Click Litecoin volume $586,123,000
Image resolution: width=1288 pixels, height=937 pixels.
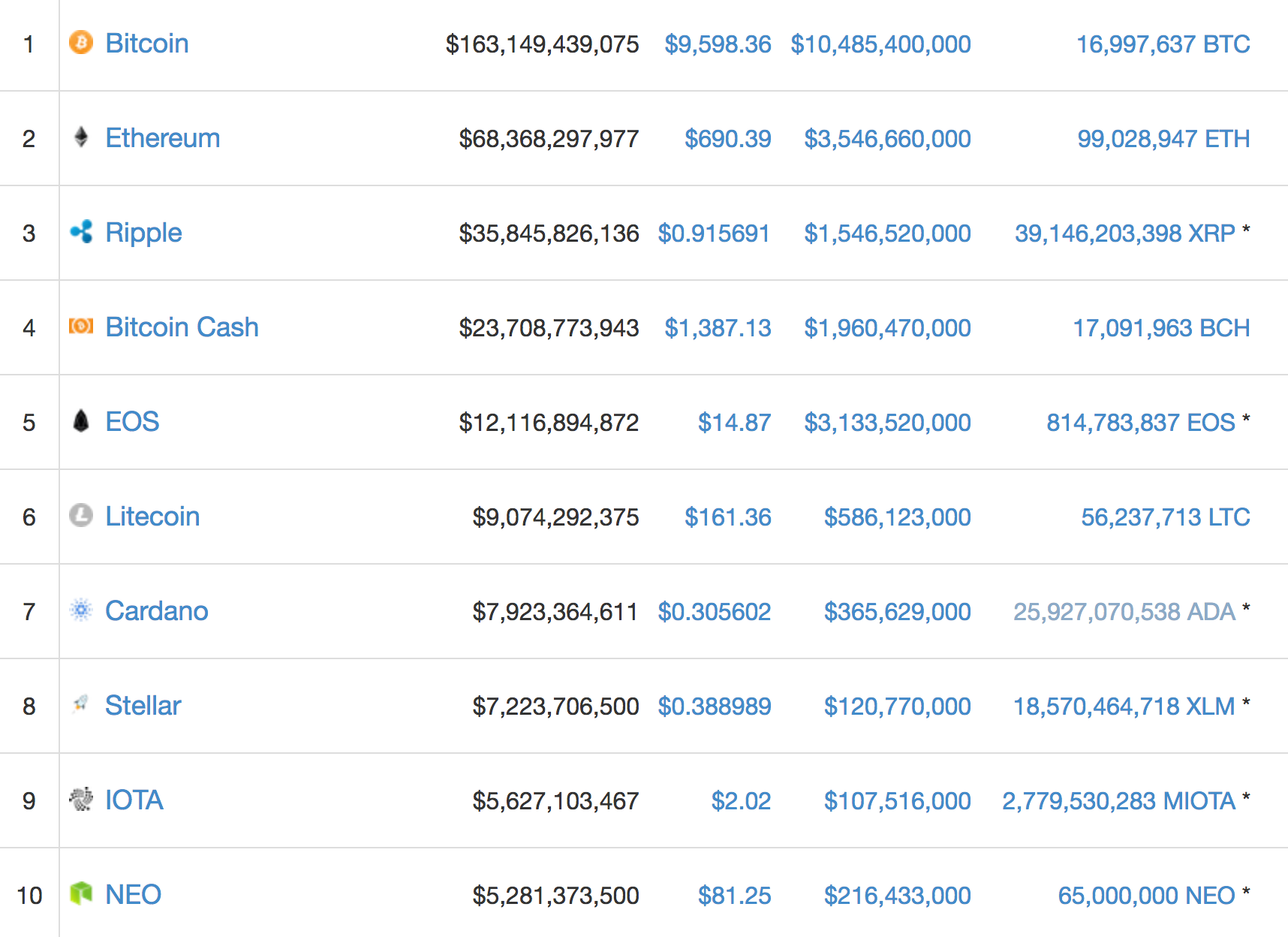[898, 517]
